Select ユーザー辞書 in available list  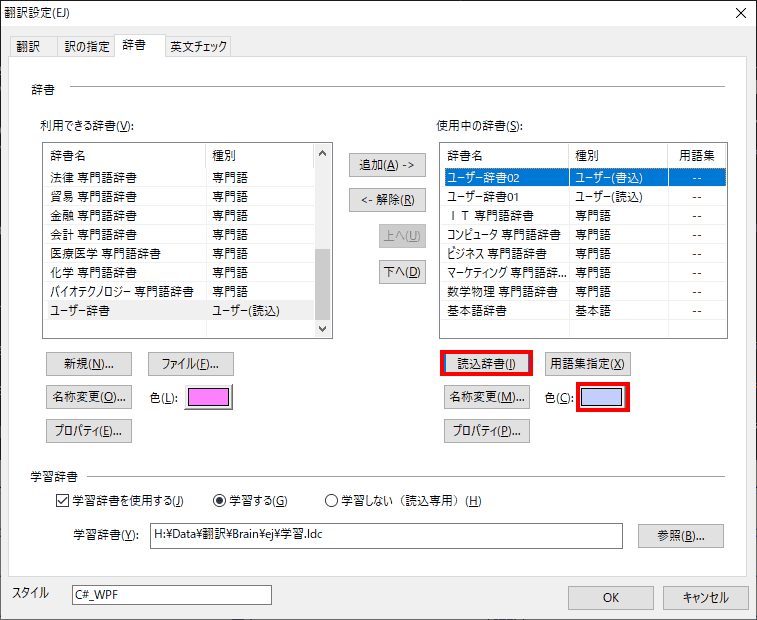pyautogui.click(x=179, y=310)
